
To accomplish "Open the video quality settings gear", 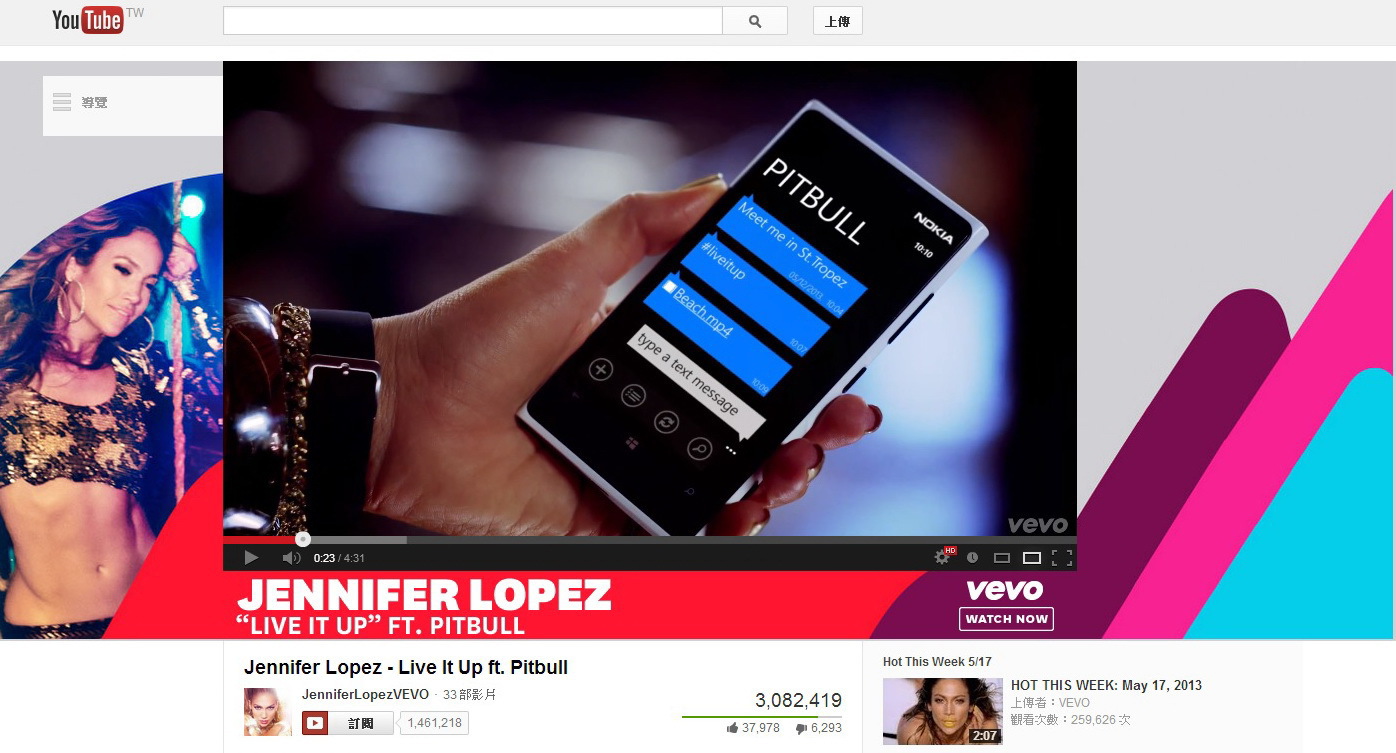I will tap(942, 557).
